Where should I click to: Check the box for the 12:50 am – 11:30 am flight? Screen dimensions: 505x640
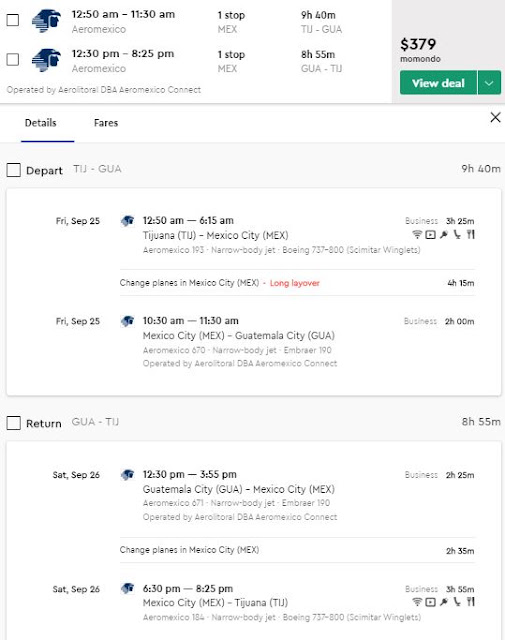point(13,20)
